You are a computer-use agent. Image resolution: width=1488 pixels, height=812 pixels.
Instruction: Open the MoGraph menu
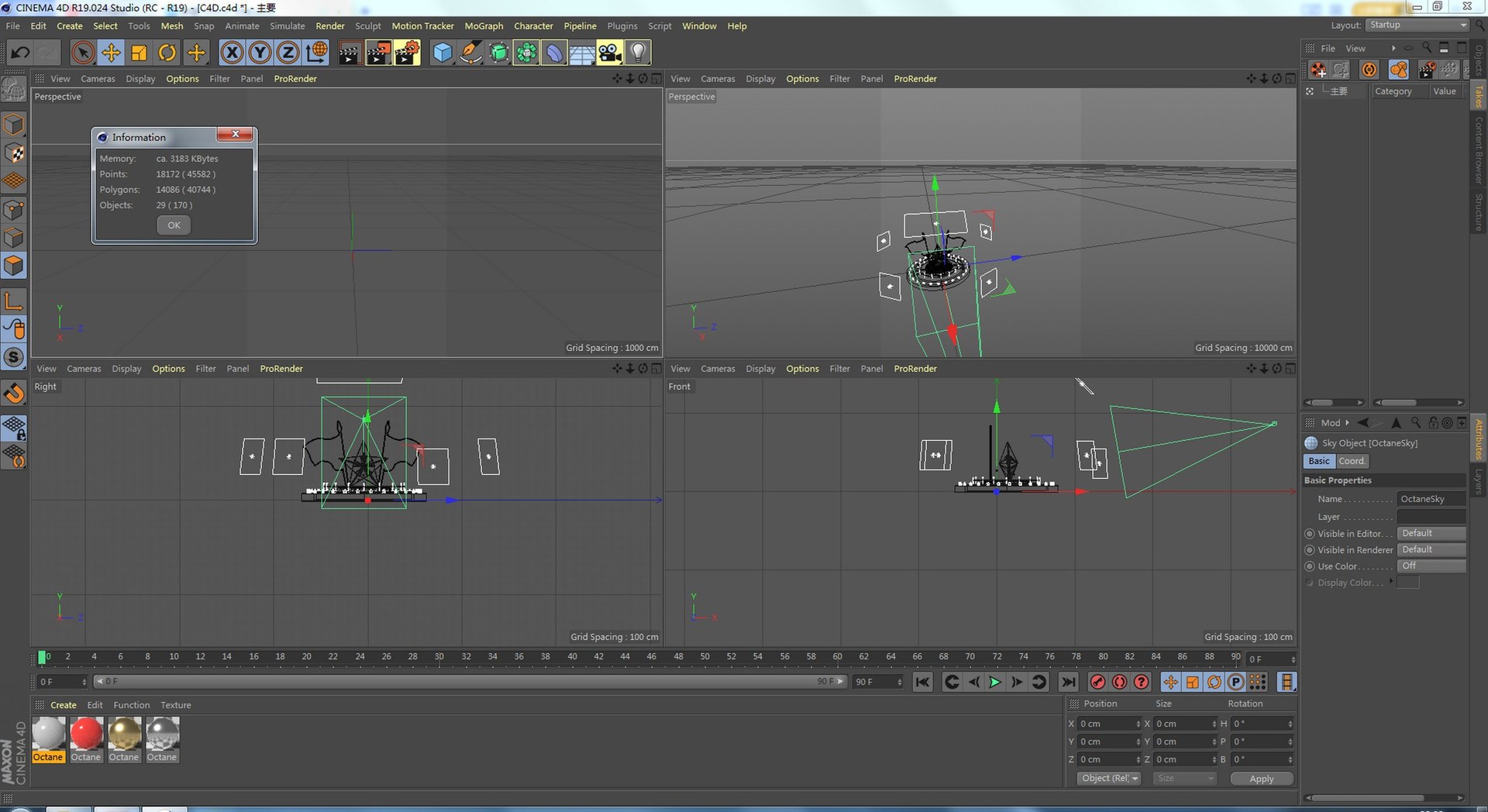tap(484, 26)
